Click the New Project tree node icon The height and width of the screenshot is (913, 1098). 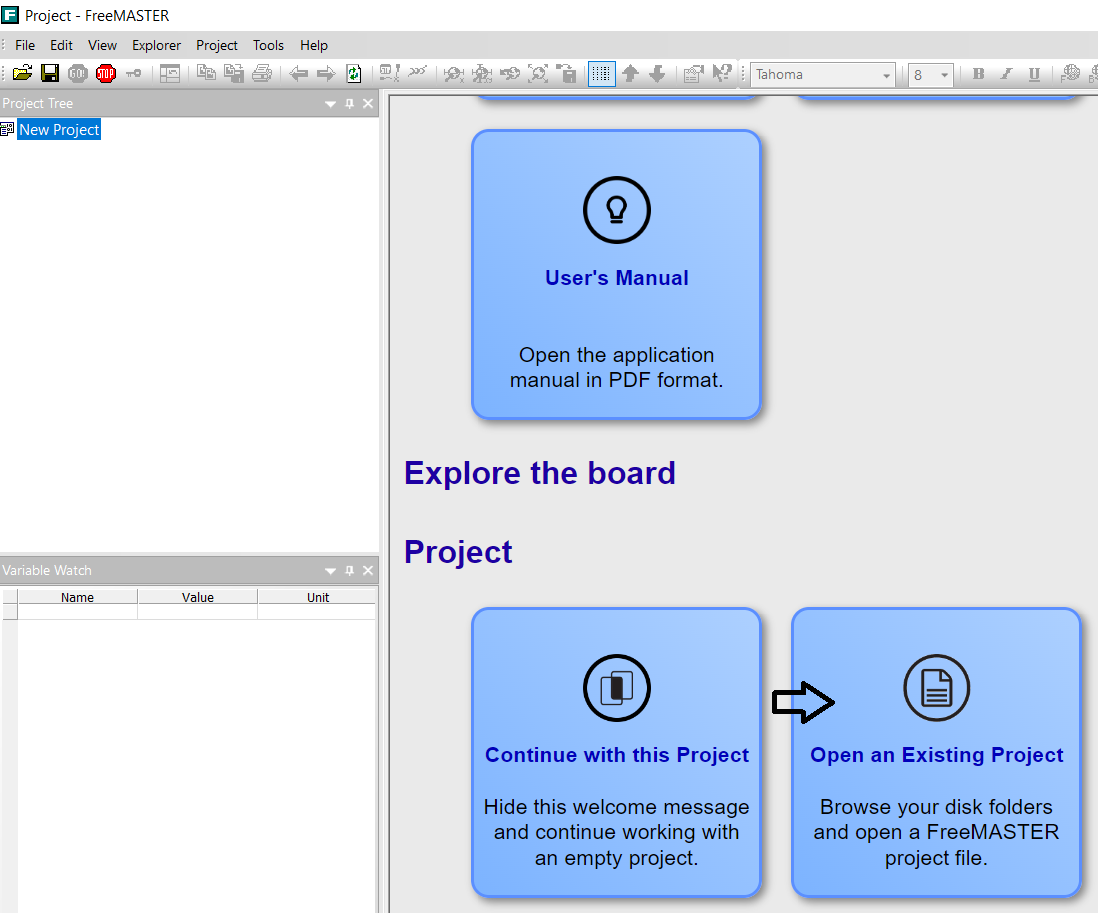(x=7, y=130)
